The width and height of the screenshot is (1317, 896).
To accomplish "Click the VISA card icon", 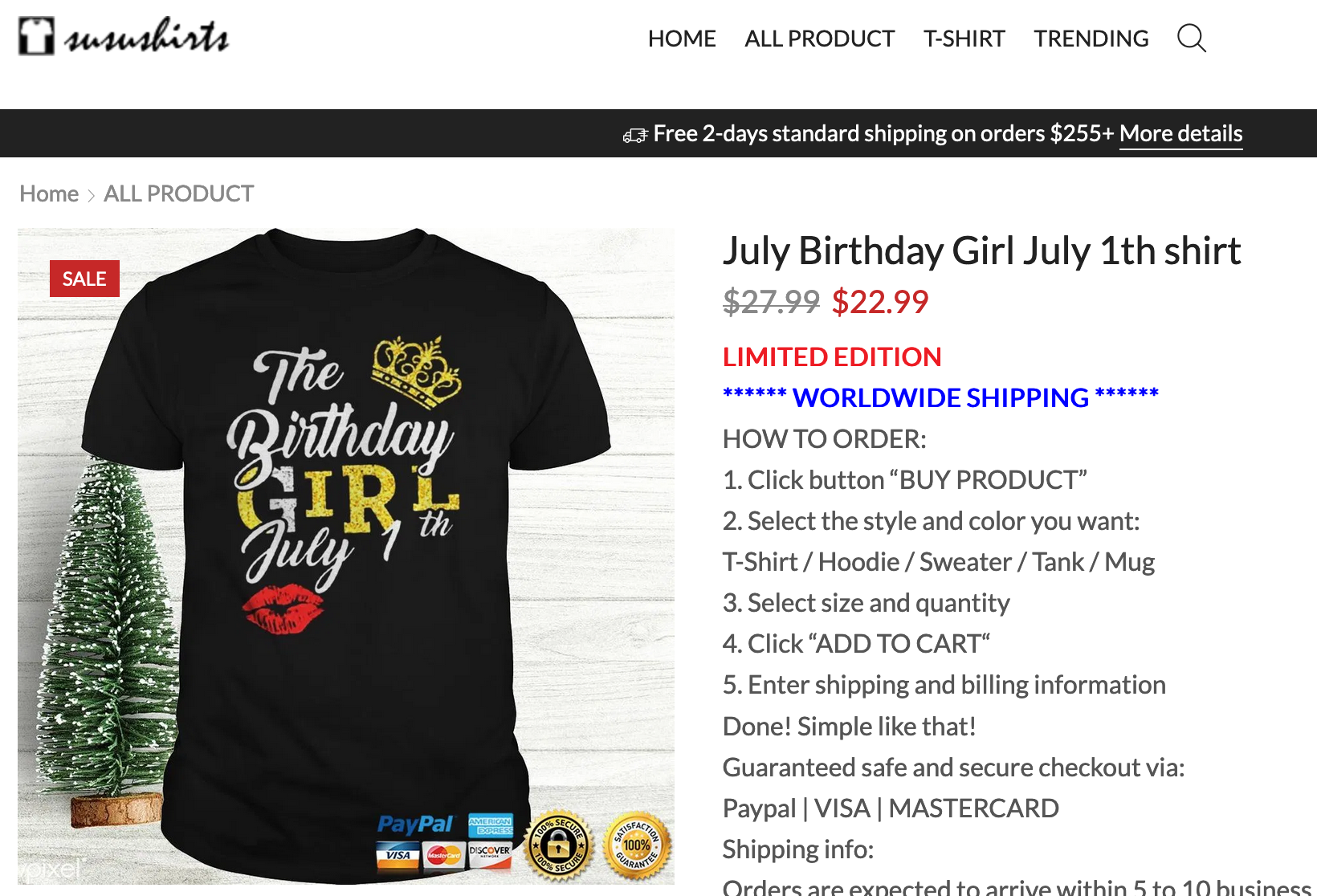I will point(398,855).
